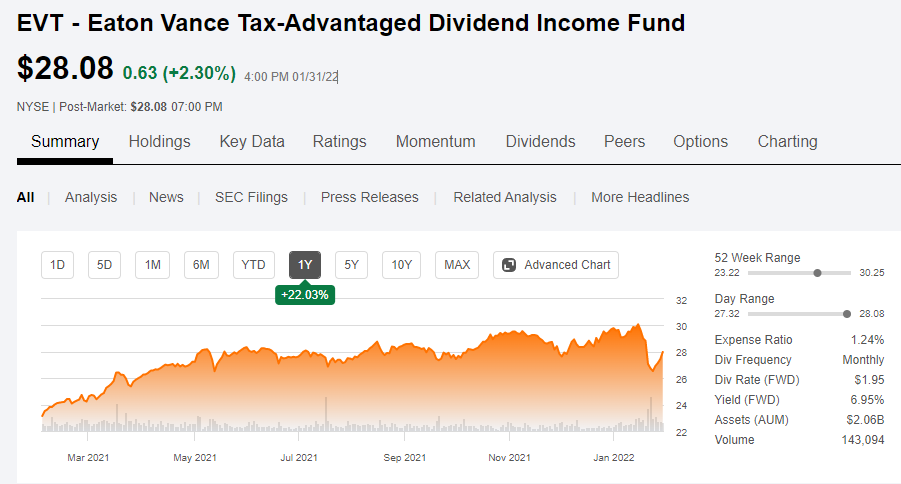Click the 30.25 range high value
901x484 pixels.
pyautogui.click(x=872, y=273)
